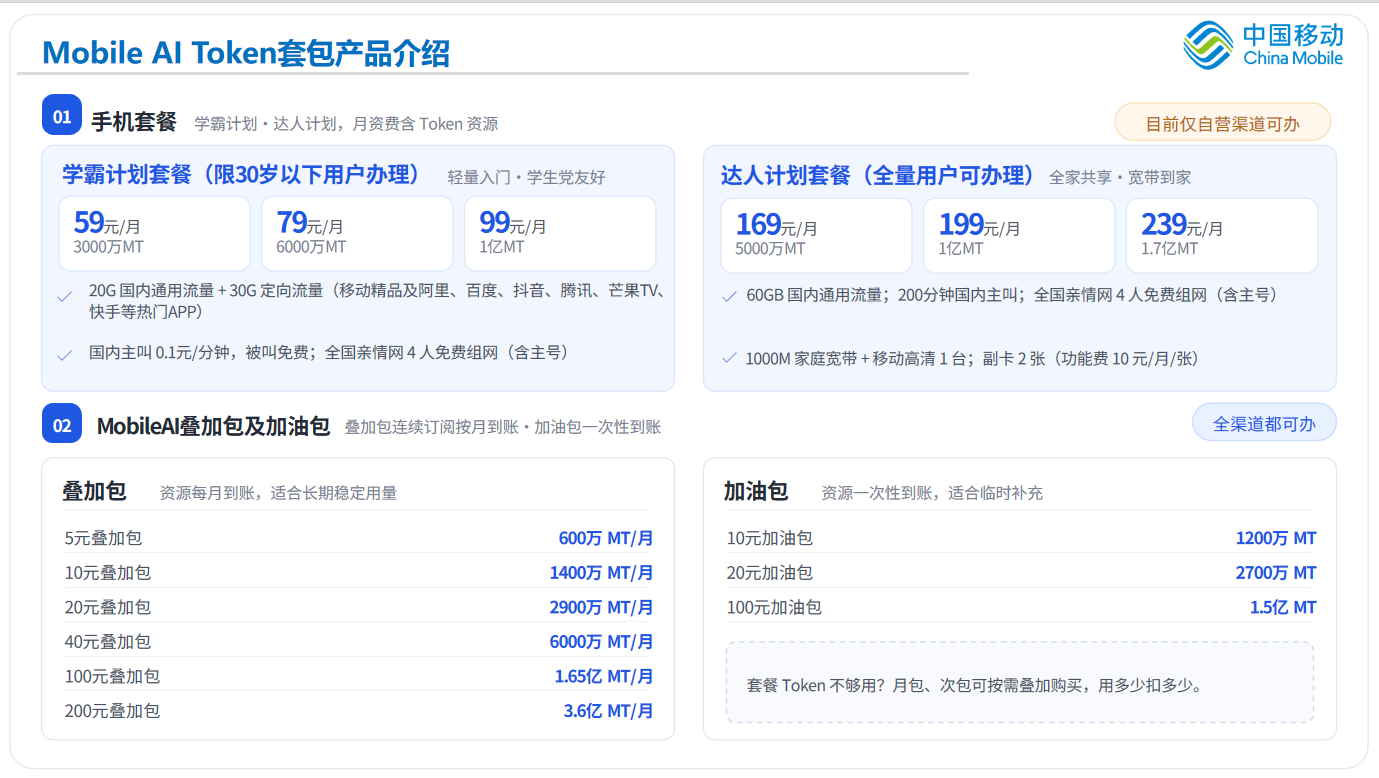The image size is (1379, 778).
Task: Click the 叠加包 panel heading
Action: tap(94, 491)
